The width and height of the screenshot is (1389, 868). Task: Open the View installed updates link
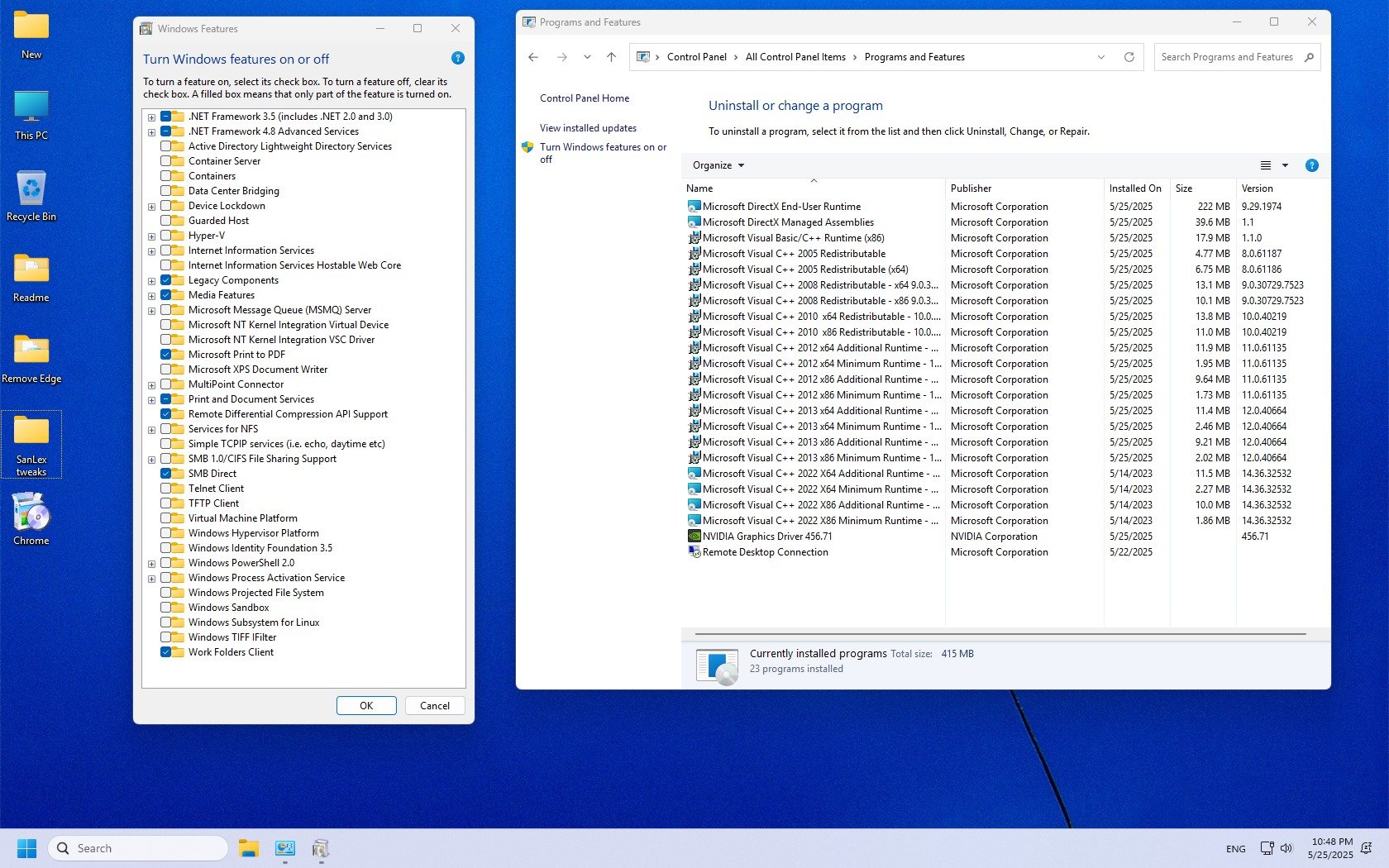[x=588, y=128]
